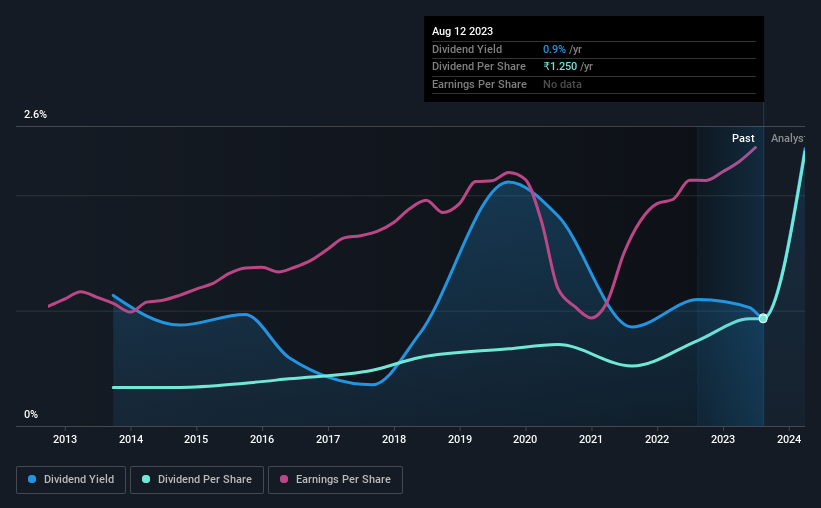Click the Aug 12 2023 tooltip date
The height and width of the screenshot is (508, 821).
[x=462, y=31]
